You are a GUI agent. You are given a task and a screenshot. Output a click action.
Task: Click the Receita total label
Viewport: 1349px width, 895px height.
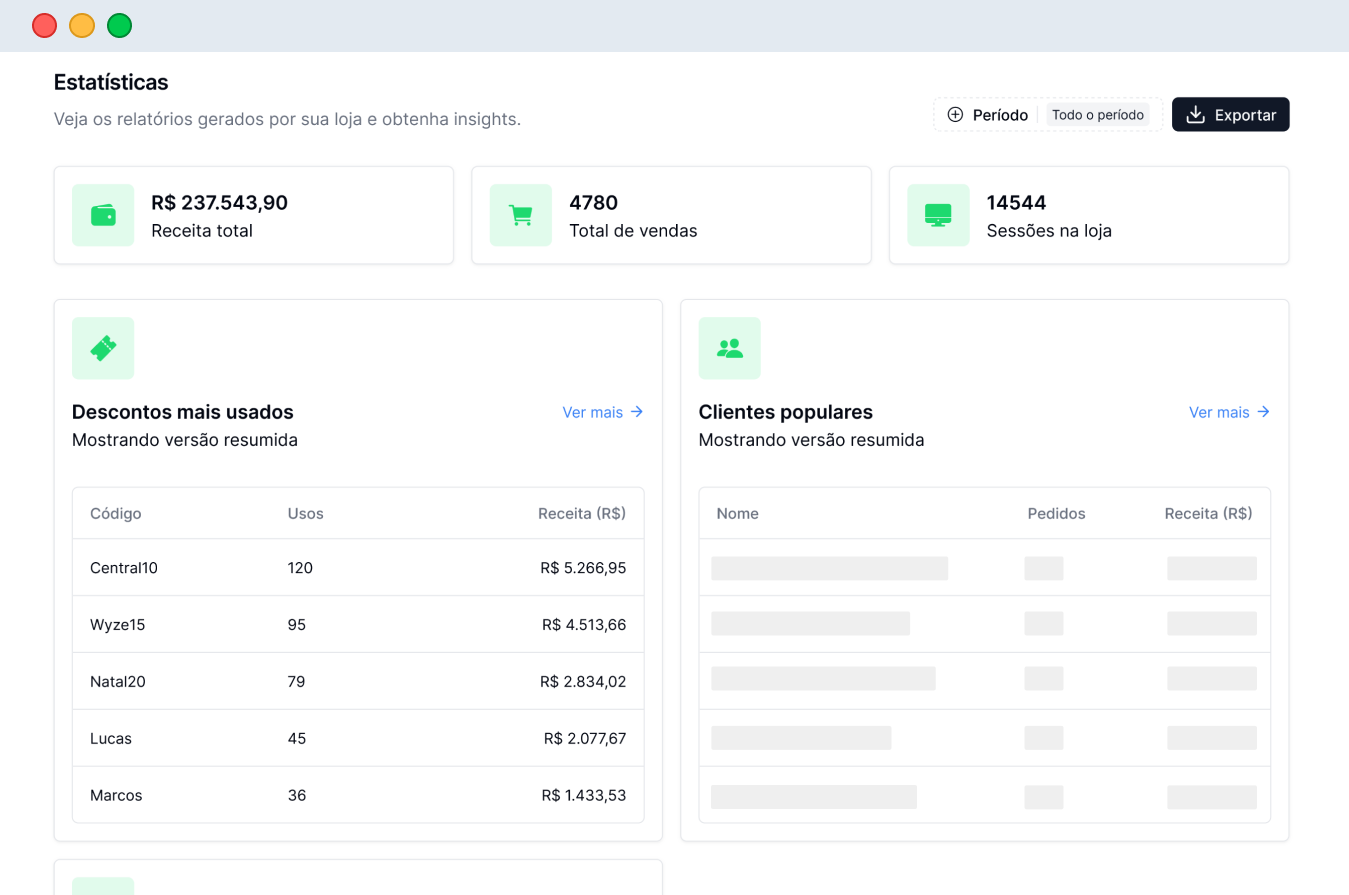point(202,231)
